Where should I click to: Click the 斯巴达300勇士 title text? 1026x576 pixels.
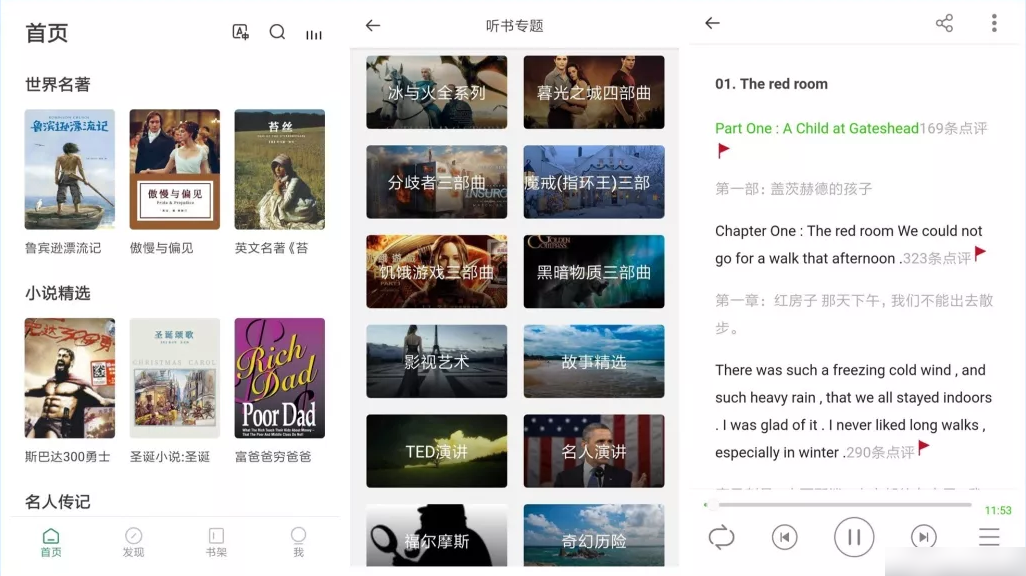point(67,457)
